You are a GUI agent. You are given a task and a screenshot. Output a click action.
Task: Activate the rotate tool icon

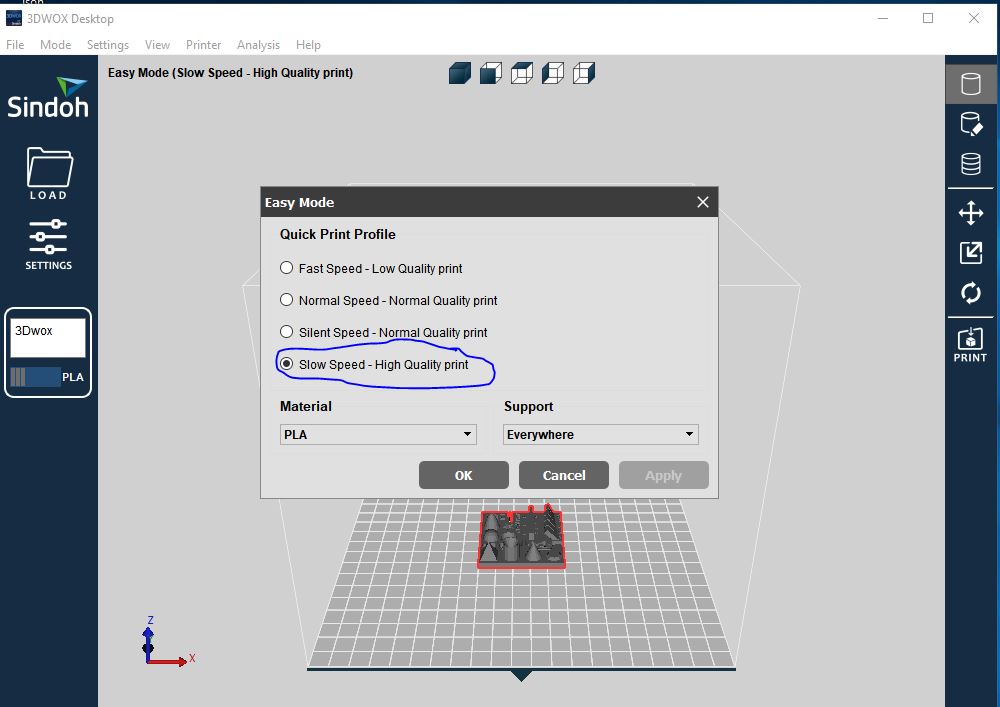(x=971, y=293)
